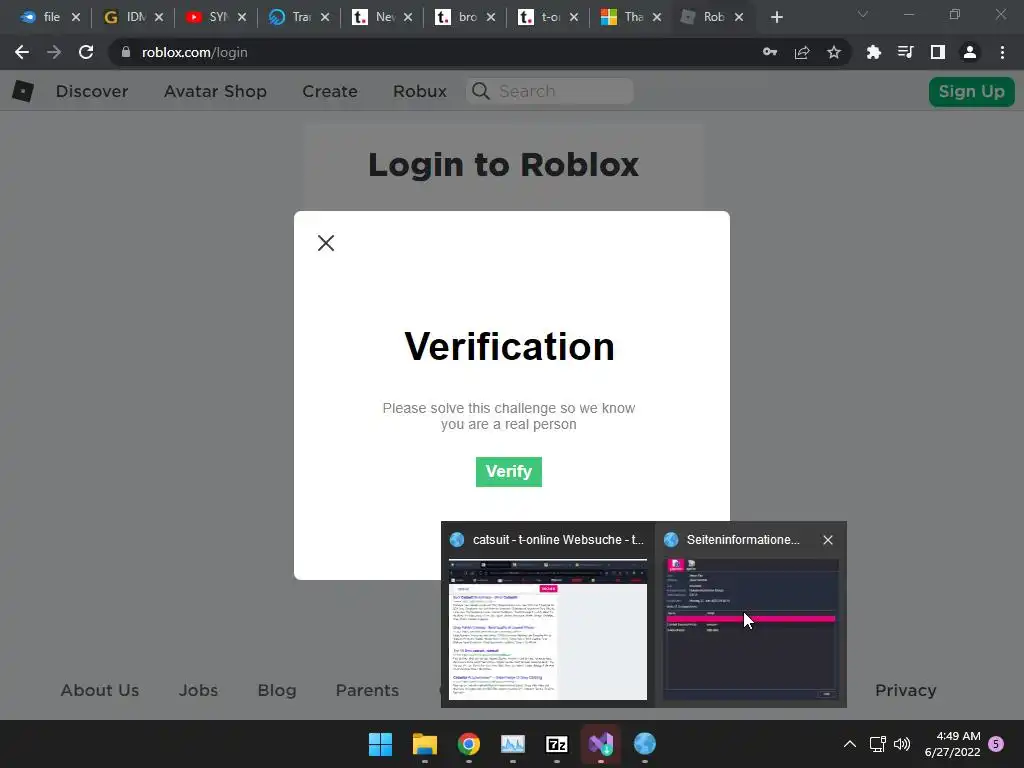Open the Robux nav link
This screenshot has height=768, width=1024.
420,91
